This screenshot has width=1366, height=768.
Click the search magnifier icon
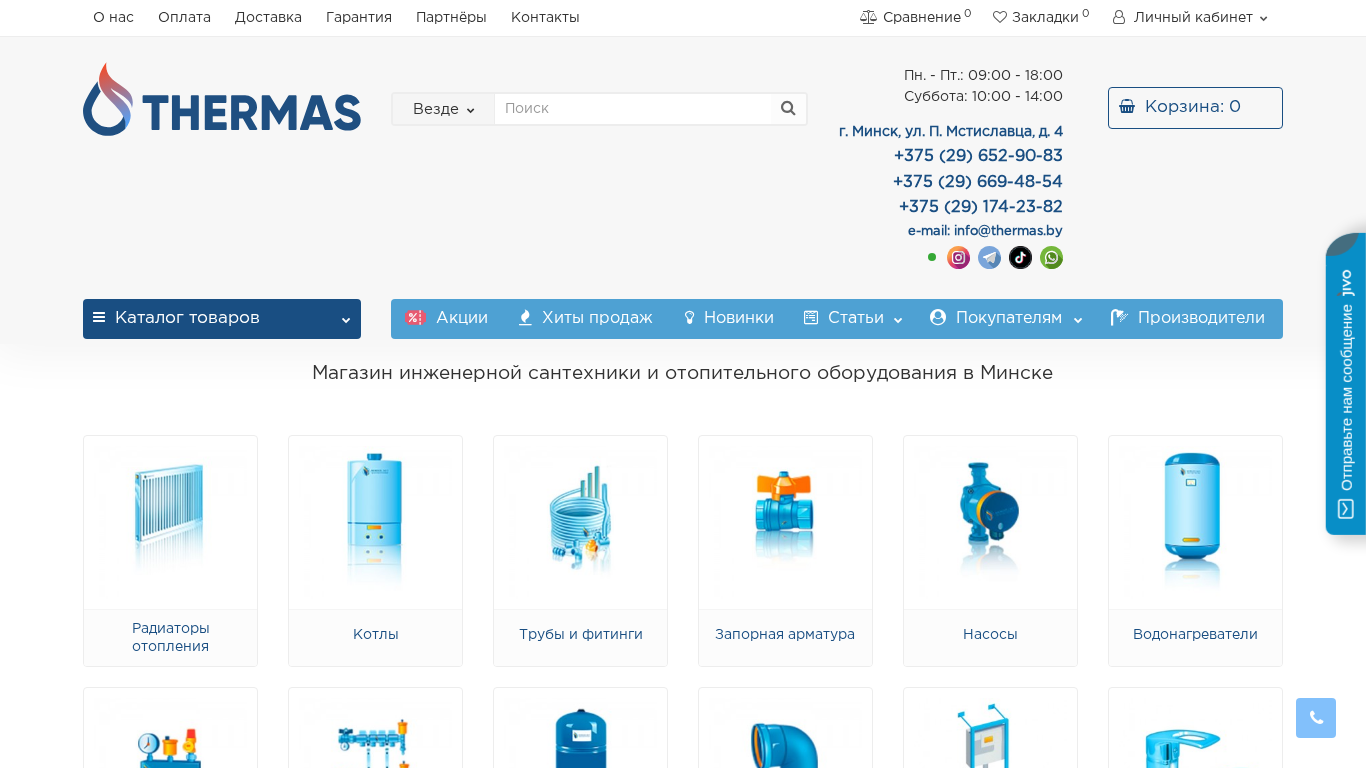(x=788, y=108)
